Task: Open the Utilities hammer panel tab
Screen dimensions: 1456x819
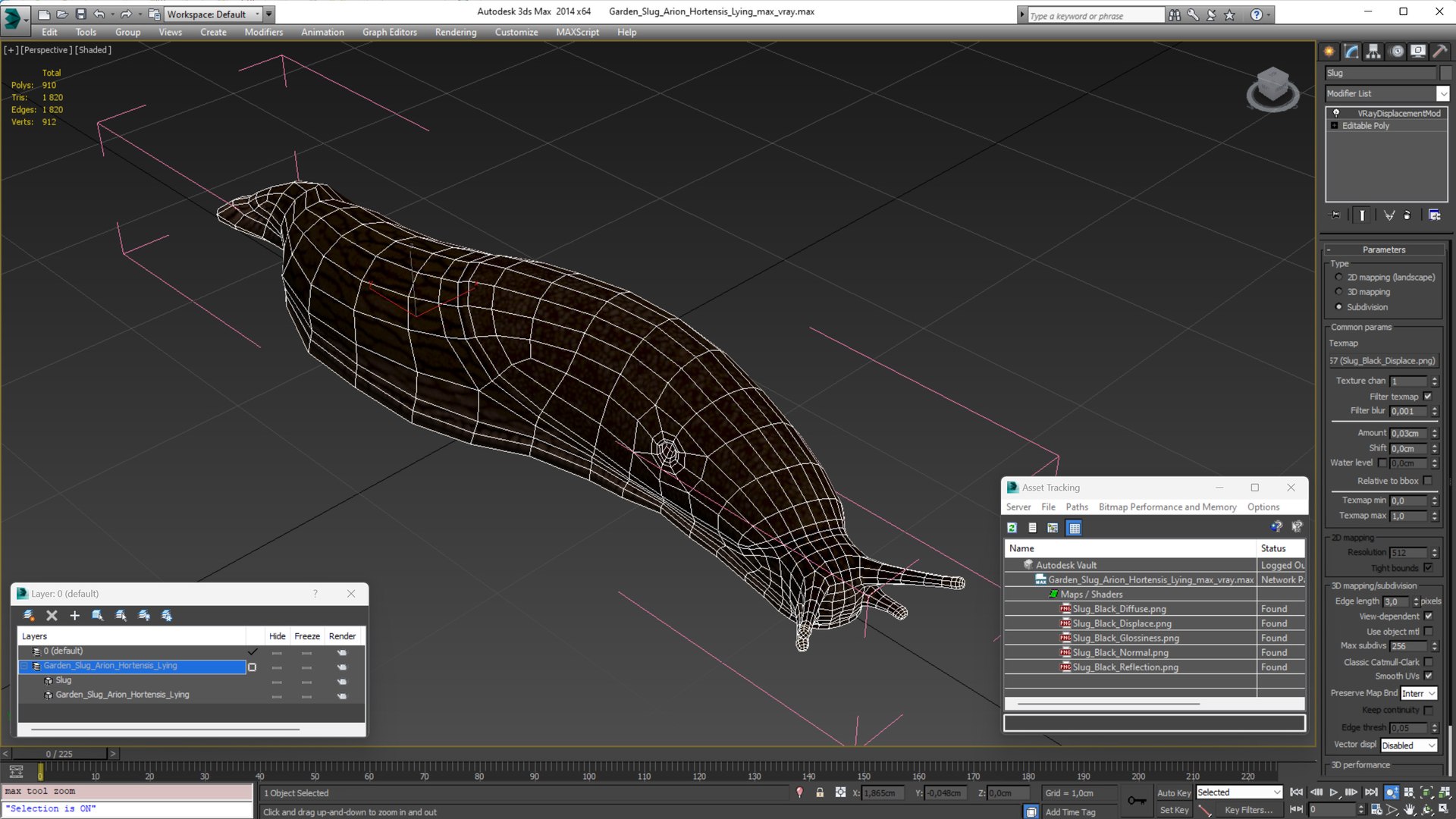Action: pos(1440,51)
